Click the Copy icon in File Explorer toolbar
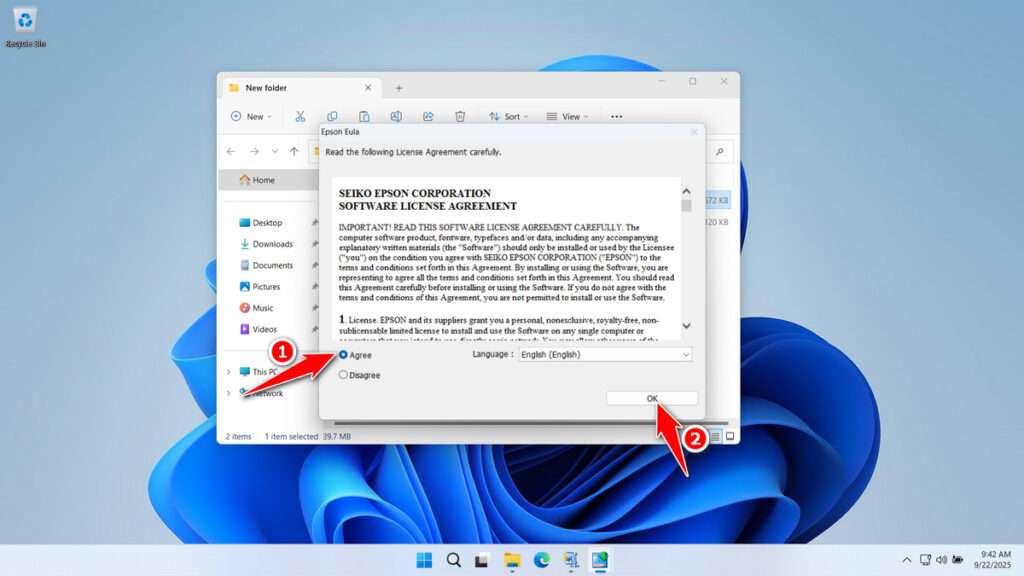The height and width of the screenshot is (576, 1024). tap(333, 116)
